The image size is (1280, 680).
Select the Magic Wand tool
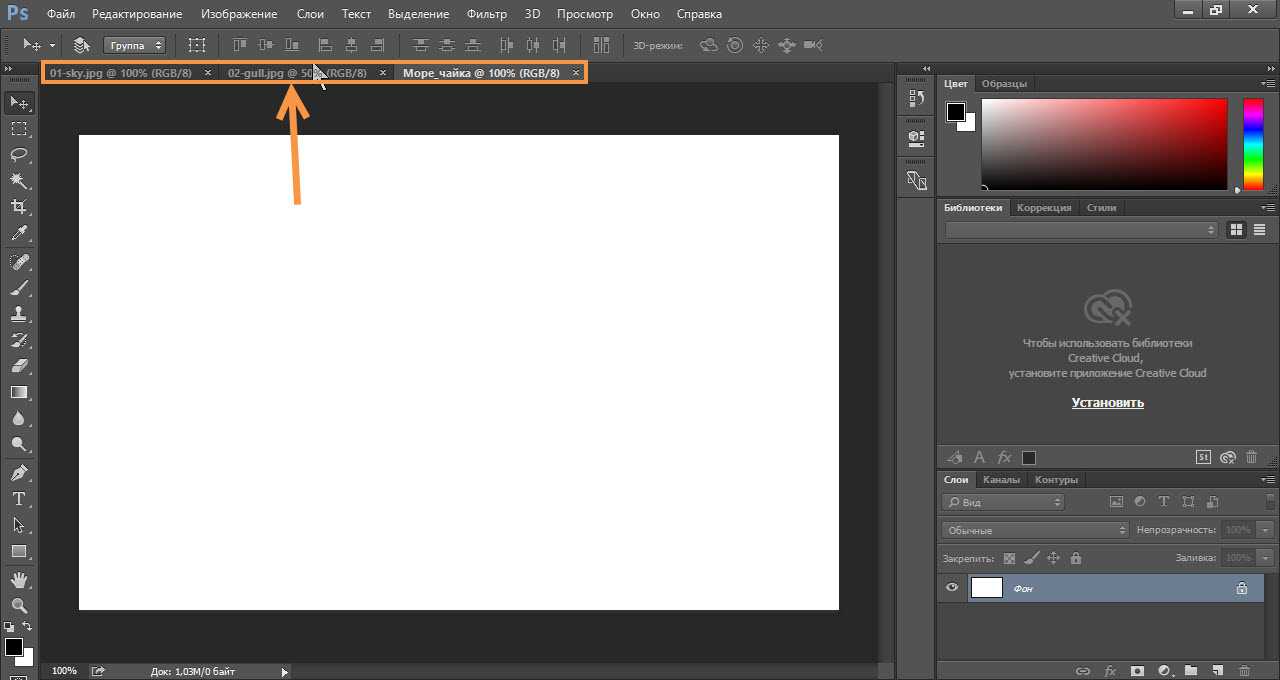(19, 181)
